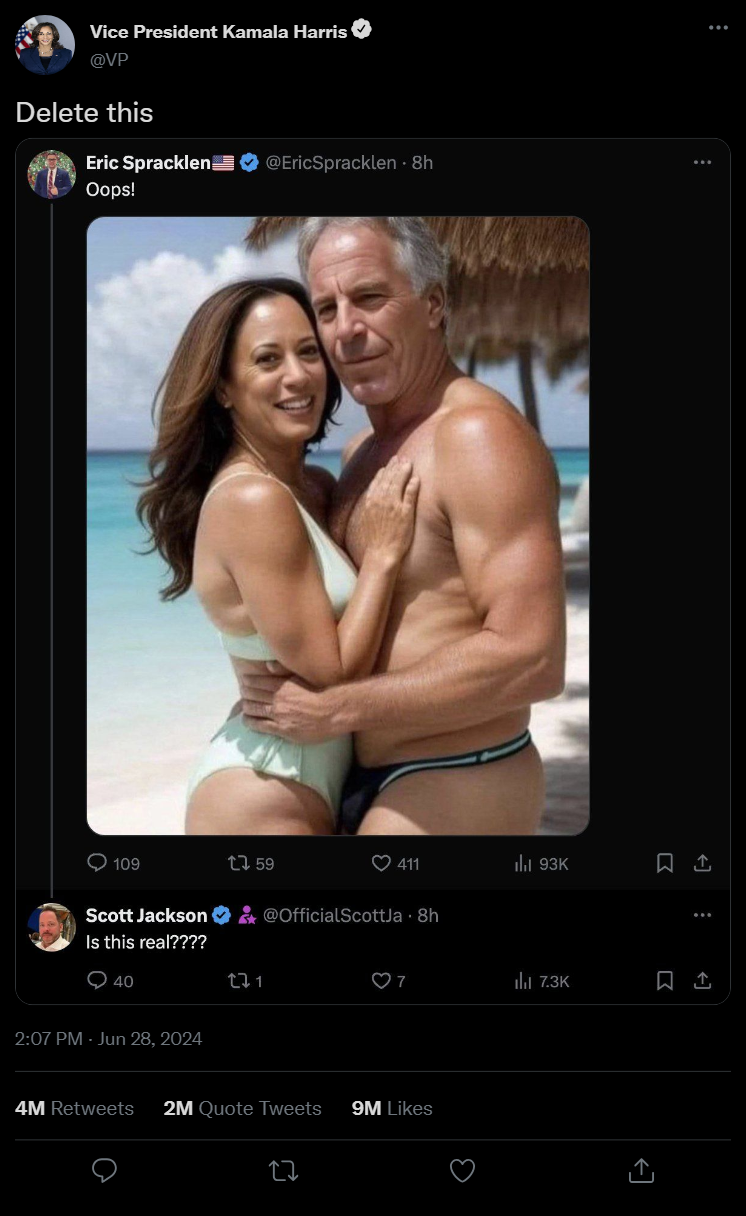Click reply icon on "Is this real????" tweet
The height and width of the screenshot is (1216, 746).
pyautogui.click(x=98, y=981)
